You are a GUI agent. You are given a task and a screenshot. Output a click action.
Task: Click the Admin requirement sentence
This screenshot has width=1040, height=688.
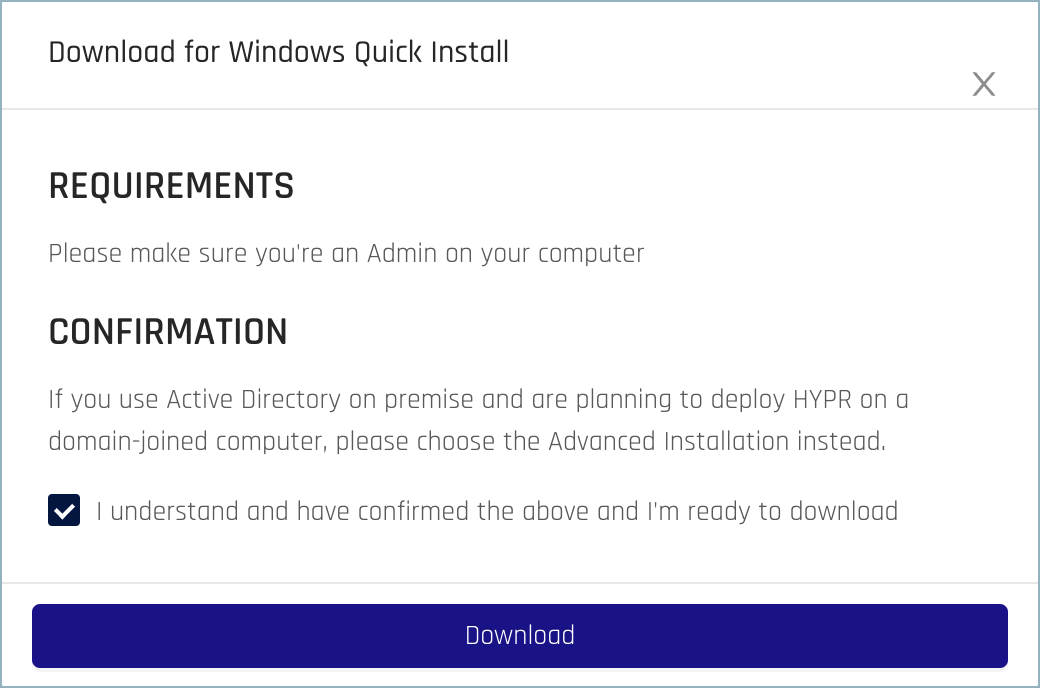click(345, 254)
